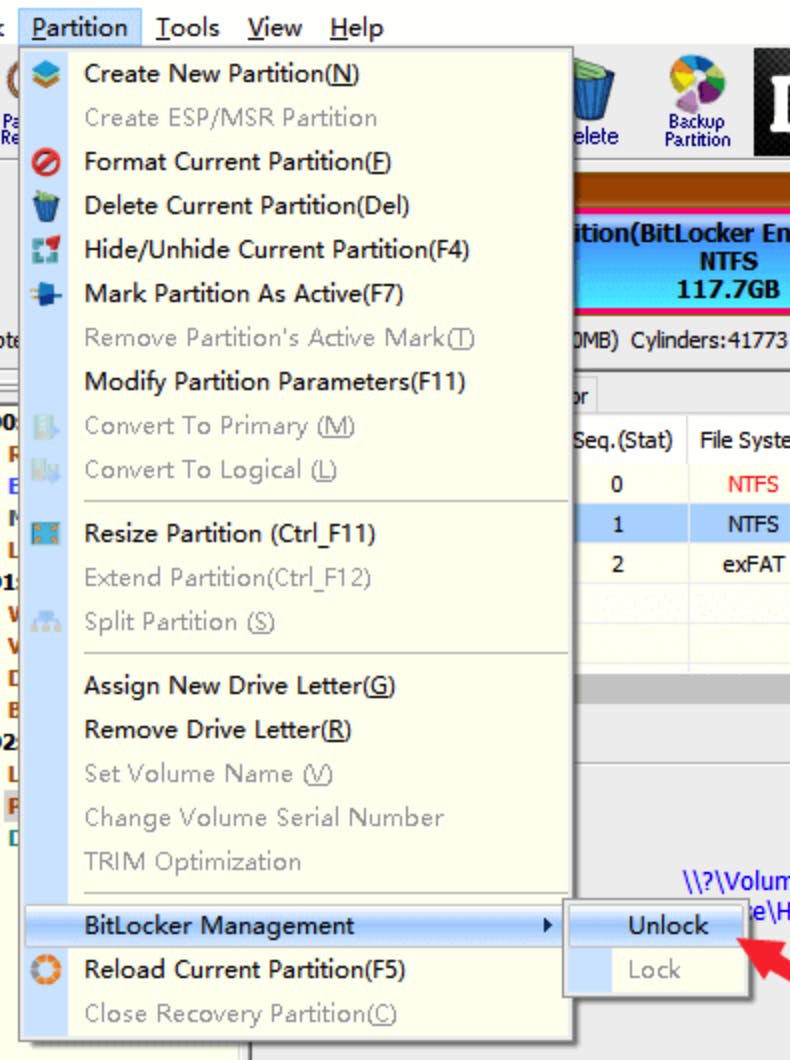Open the Partition menu
Screen dimensions: 790x1060
pyautogui.click(x=80, y=28)
